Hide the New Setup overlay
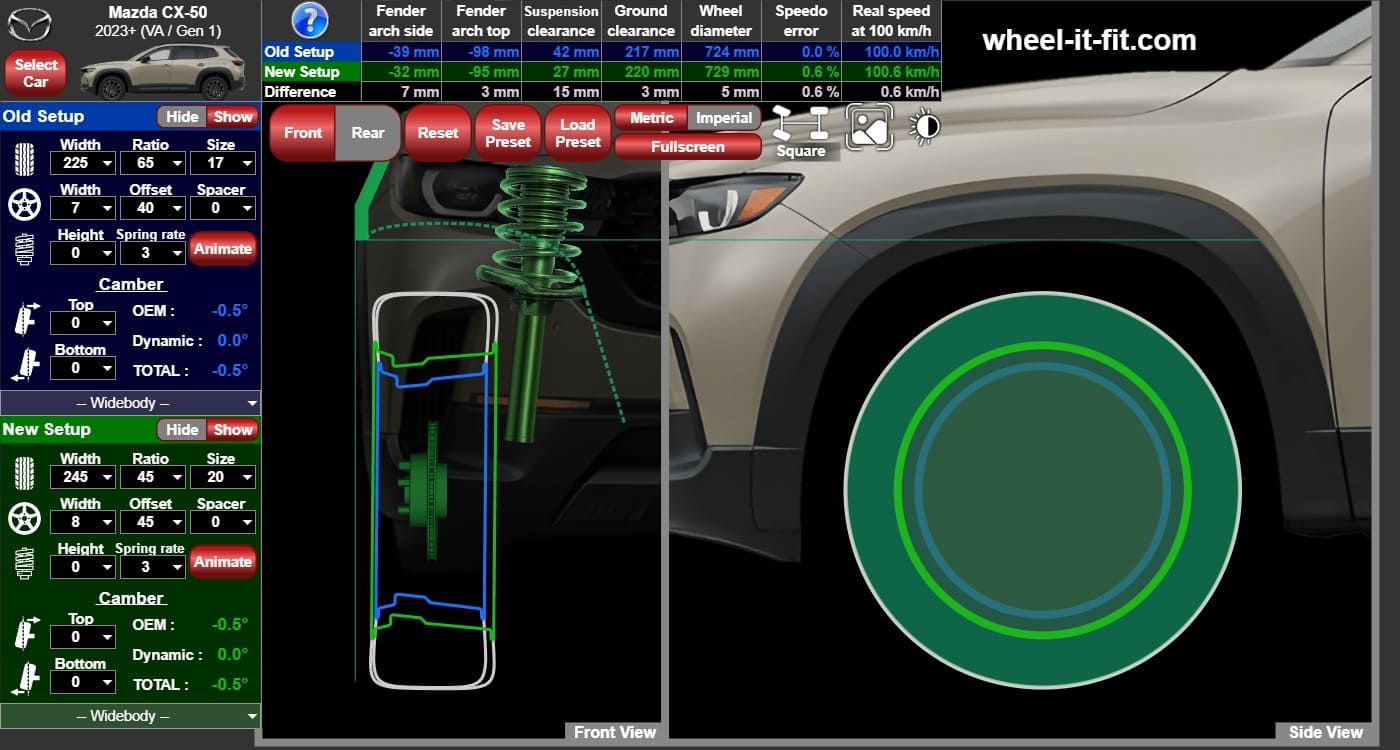The width and height of the screenshot is (1400, 750). pyautogui.click(x=182, y=430)
